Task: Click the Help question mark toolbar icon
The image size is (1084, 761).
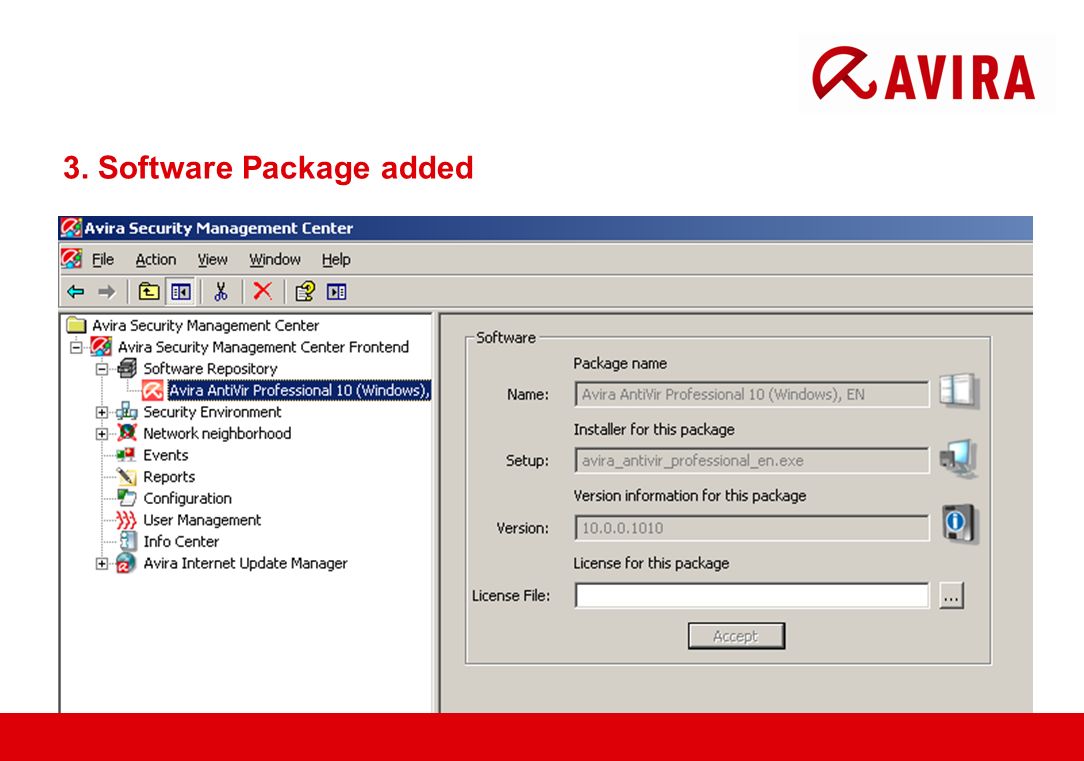Action: pos(305,292)
